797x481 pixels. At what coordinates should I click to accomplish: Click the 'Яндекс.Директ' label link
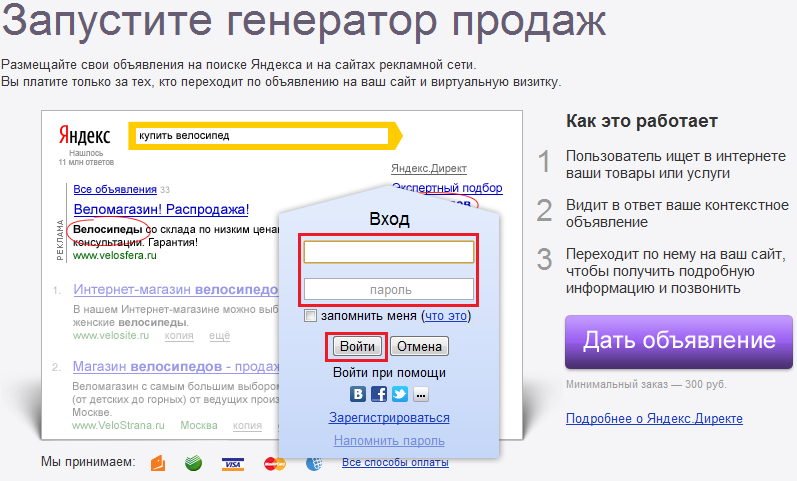[x=429, y=168]
